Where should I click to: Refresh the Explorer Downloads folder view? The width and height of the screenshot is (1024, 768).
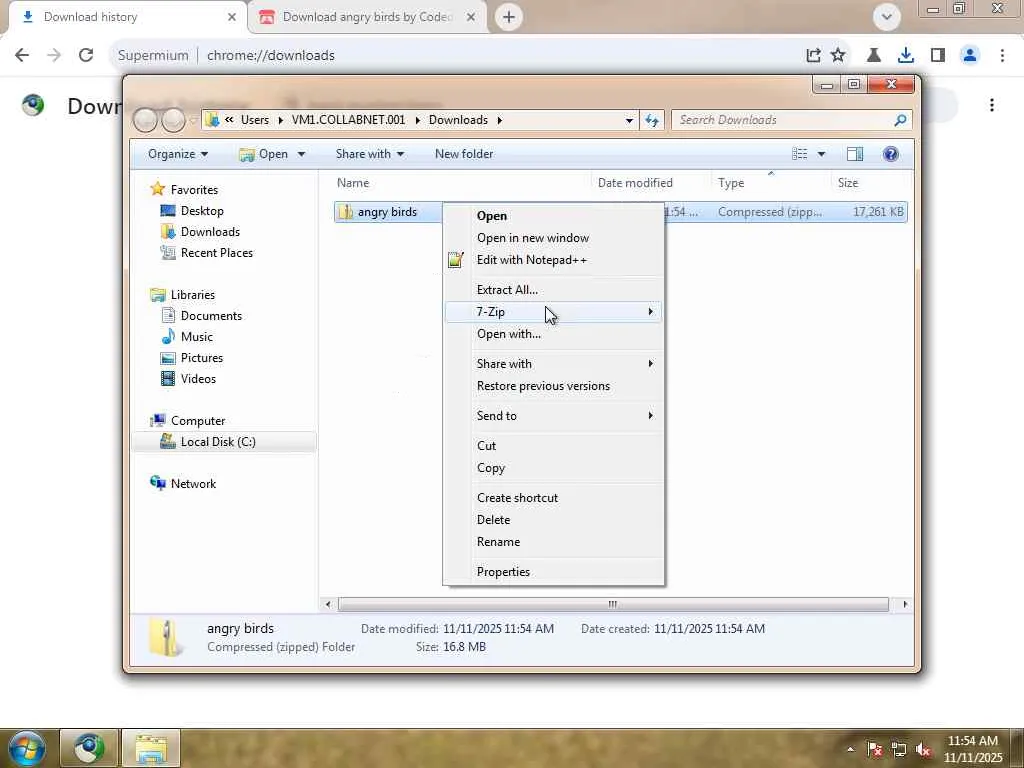[x=652, y=120]
